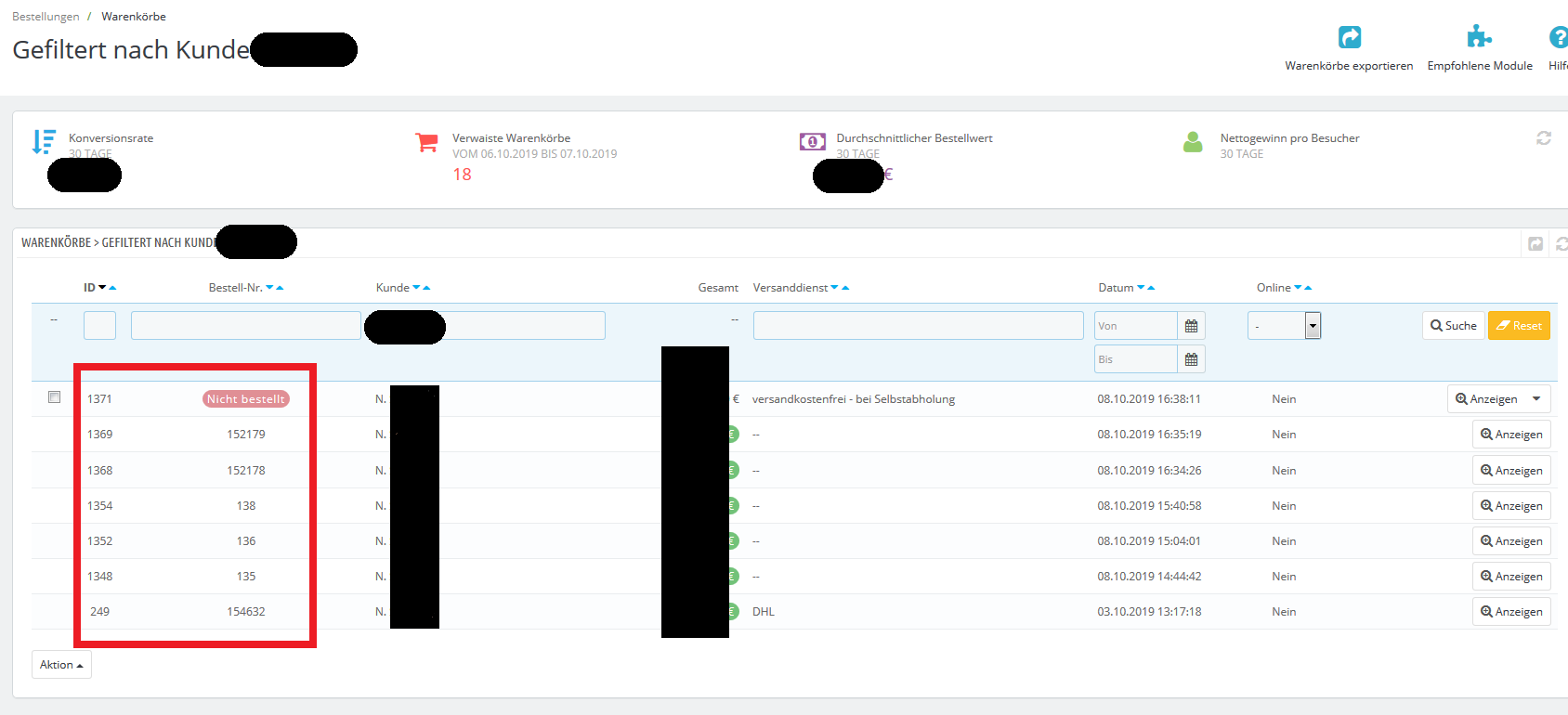Click order number 136
1568x715 pixels.
pos(246,541)
